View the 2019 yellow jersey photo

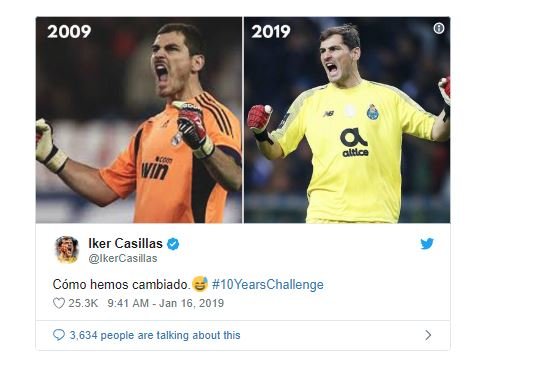[347, 120]
